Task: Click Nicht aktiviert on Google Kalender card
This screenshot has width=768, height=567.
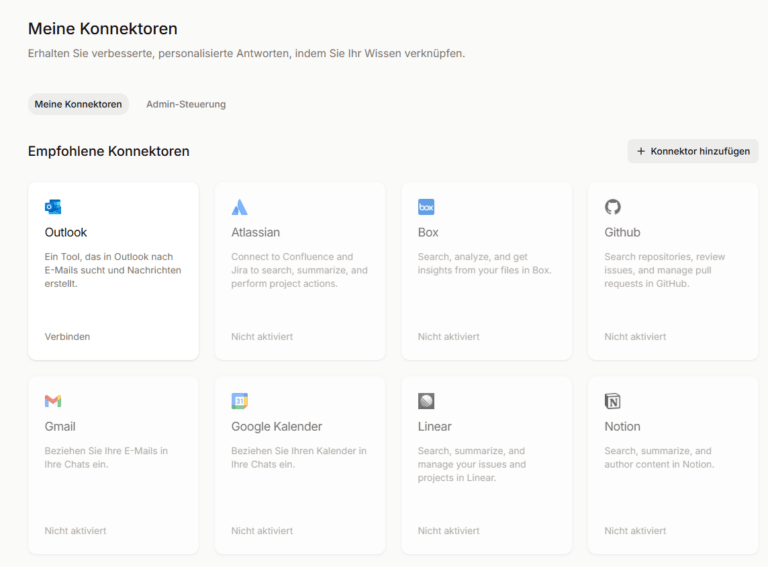Action: 262,531
